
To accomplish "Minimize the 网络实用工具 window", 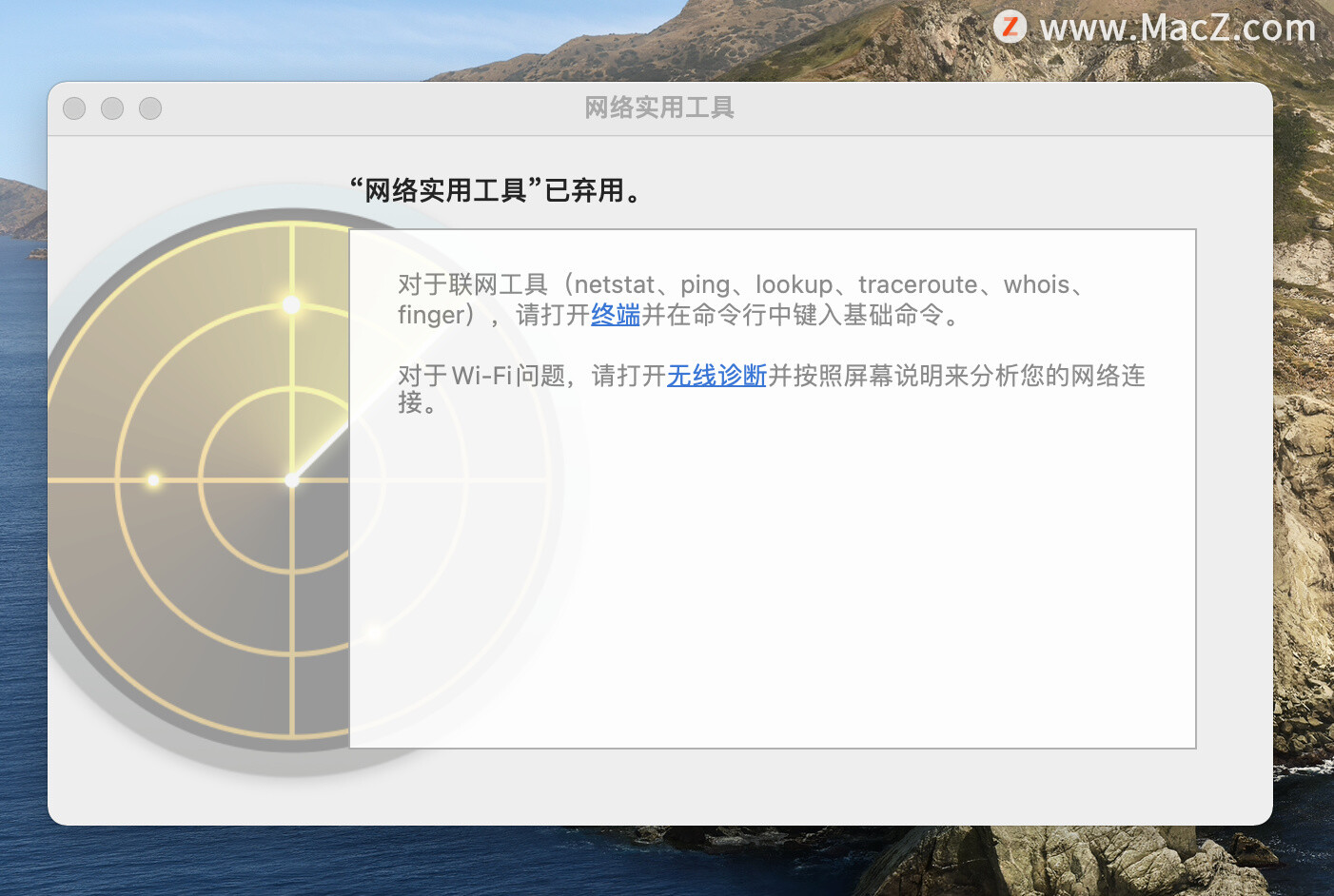I will [x=112, y=108].
